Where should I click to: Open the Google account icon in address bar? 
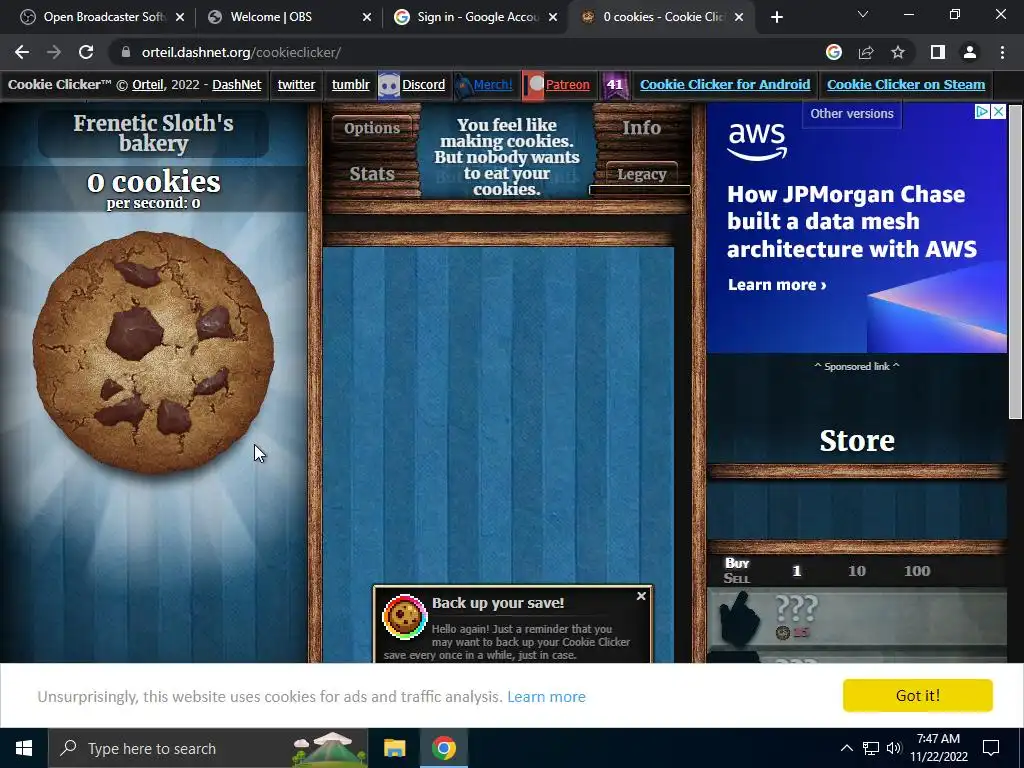[x=834, y=52]
